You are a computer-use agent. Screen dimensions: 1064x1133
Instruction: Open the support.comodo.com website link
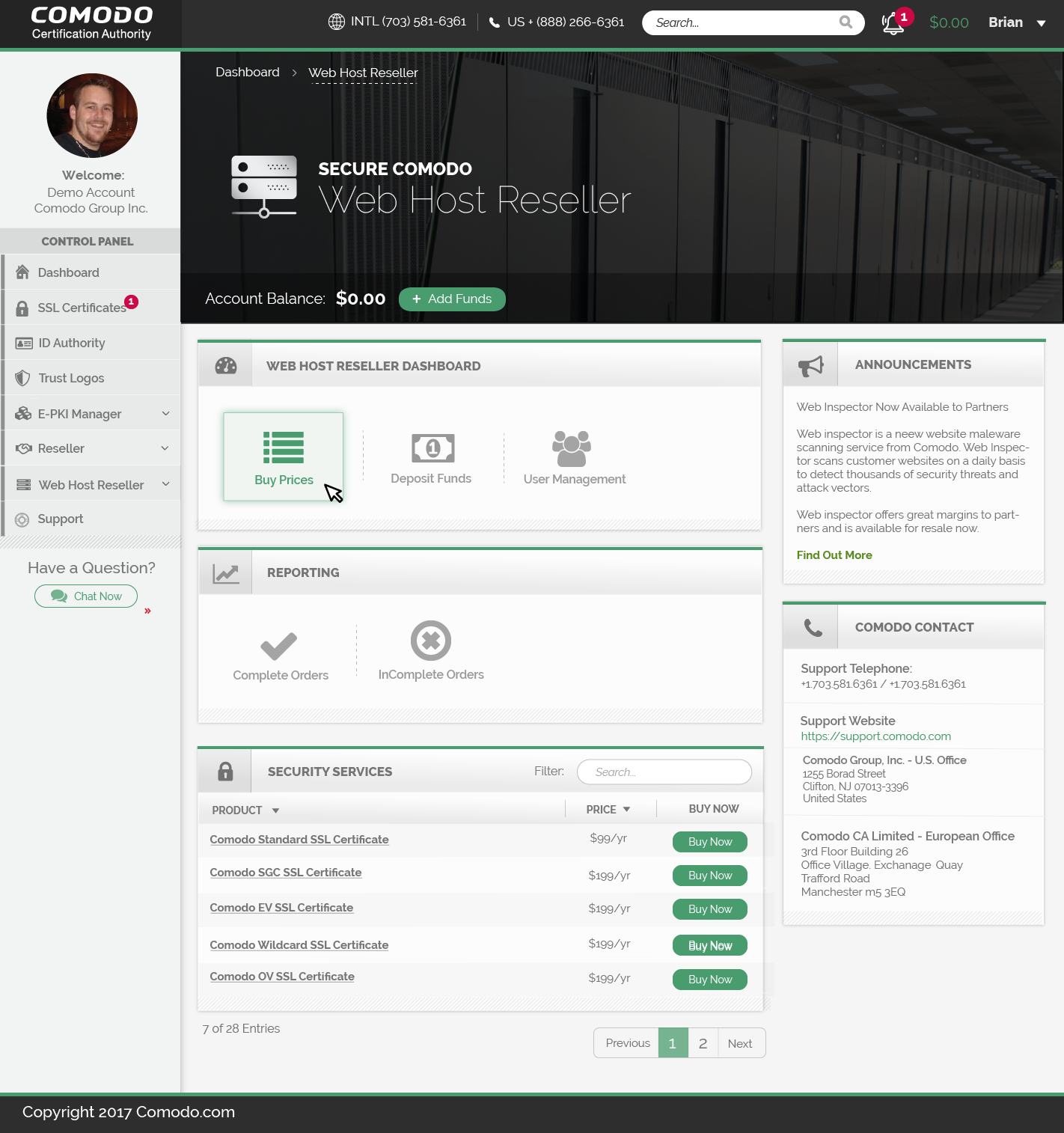(876, 736)
